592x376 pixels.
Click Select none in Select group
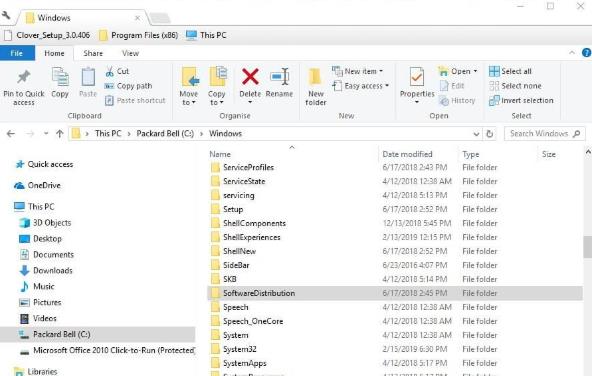click(x=515, y=86)
